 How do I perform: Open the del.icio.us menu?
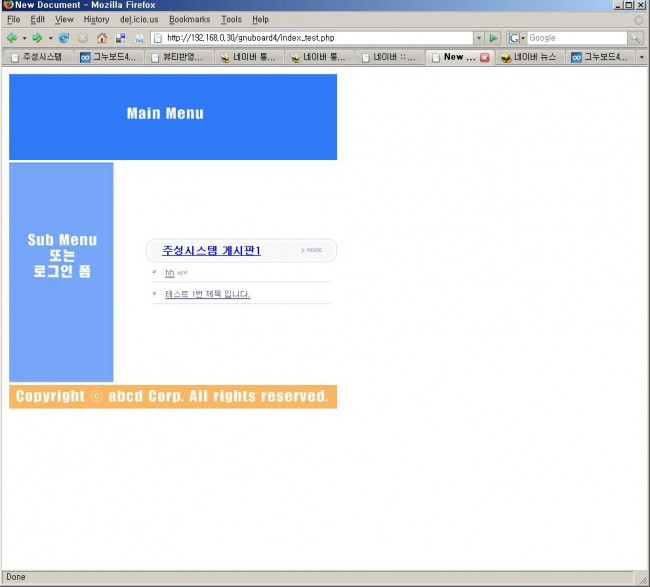(139, 19)
